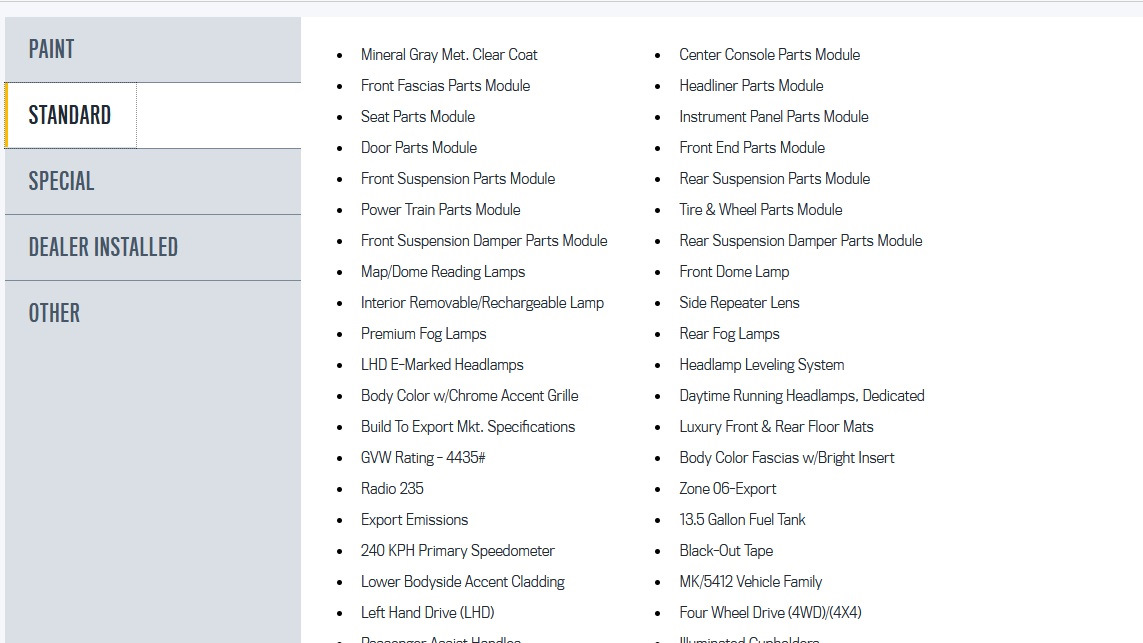Click 'Rear Suspension Damper Parts Module'
Viewport: 1143px width, 643px height.
801,241
